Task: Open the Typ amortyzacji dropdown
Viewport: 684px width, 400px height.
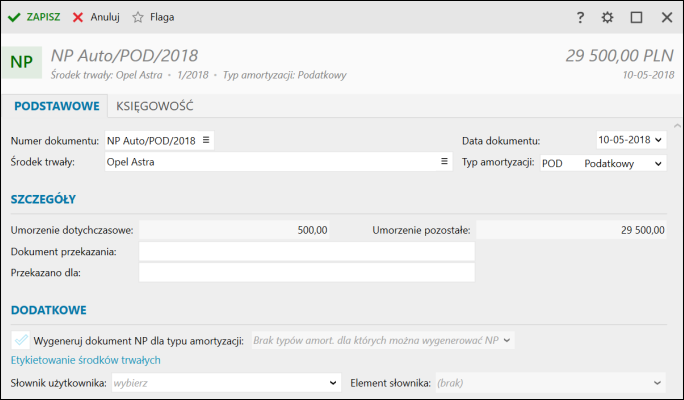Action: [x=658, y=164]
